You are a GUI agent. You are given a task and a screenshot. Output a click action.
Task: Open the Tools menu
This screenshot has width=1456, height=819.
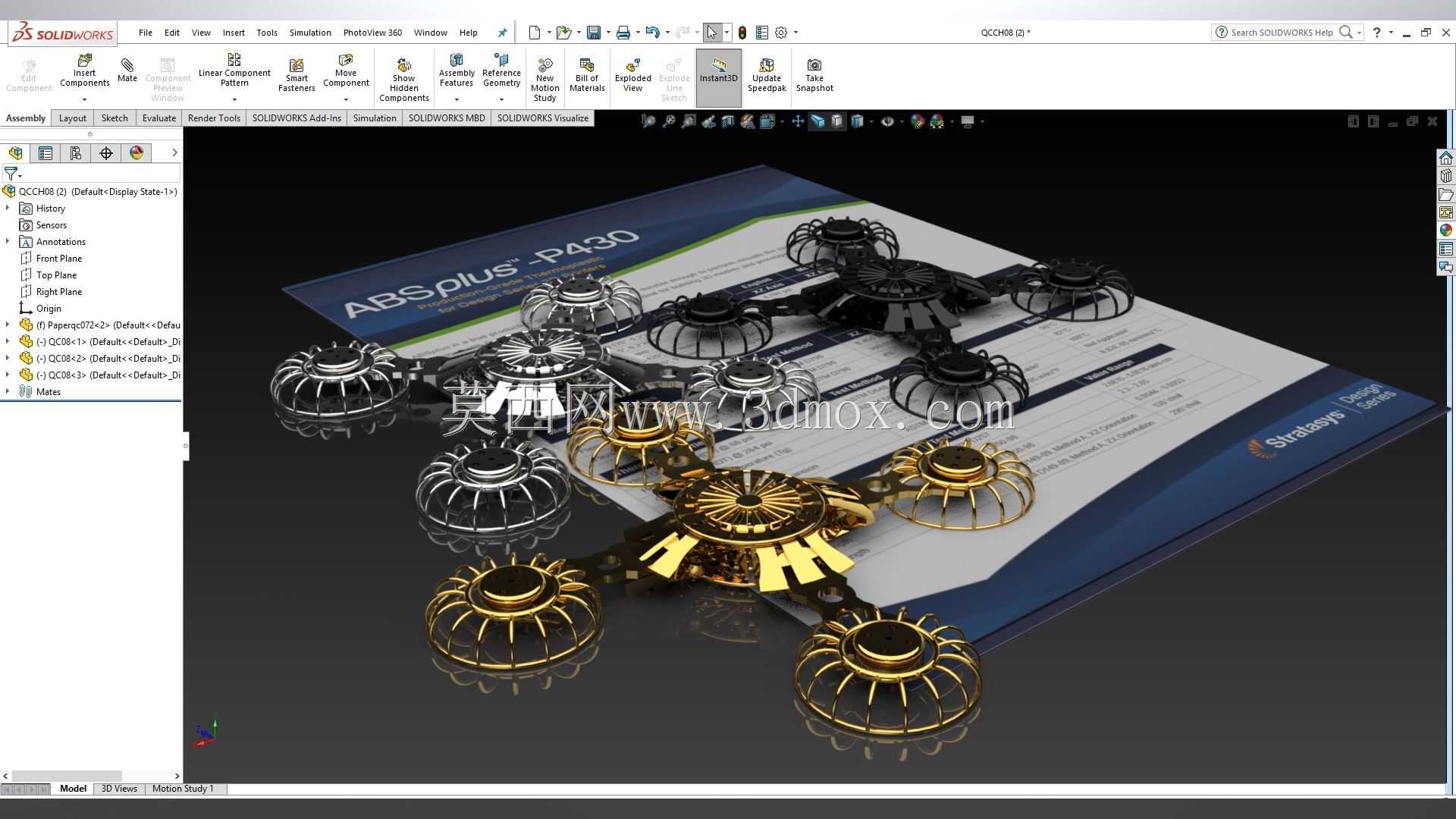(267, 33)
